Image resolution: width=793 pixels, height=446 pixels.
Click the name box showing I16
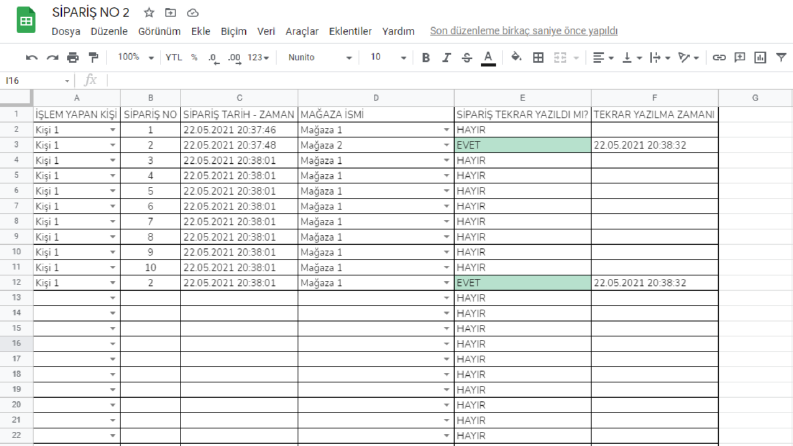pos(33,80)
